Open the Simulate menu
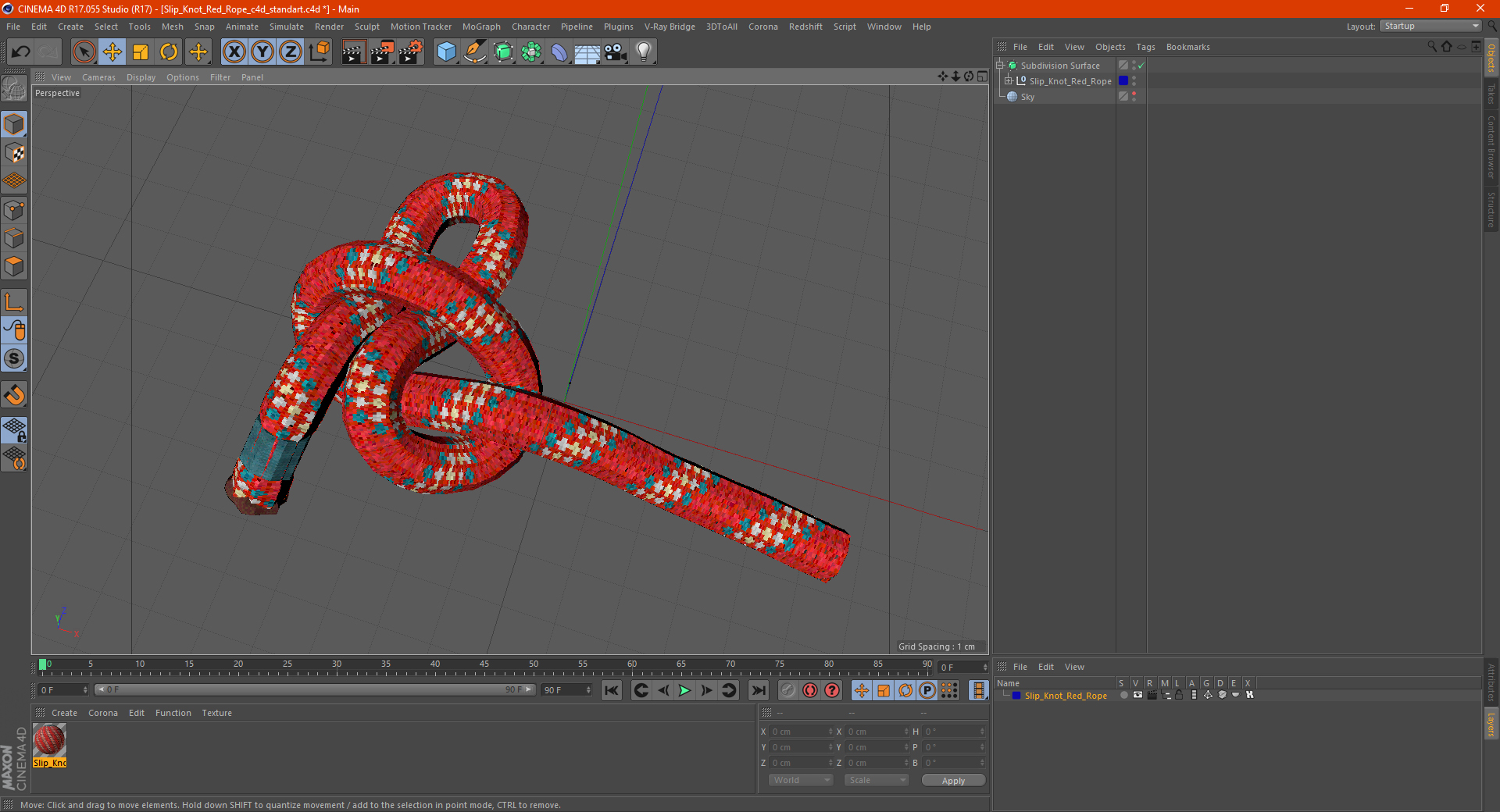The width and height of the screenshot is (1500, 812). click(287, 27)
